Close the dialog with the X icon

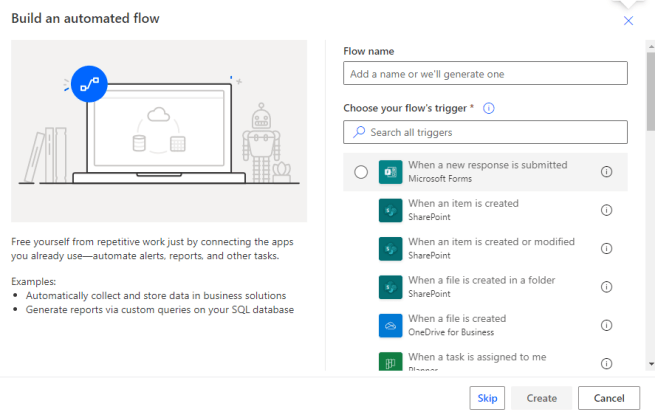click(628, 21)
